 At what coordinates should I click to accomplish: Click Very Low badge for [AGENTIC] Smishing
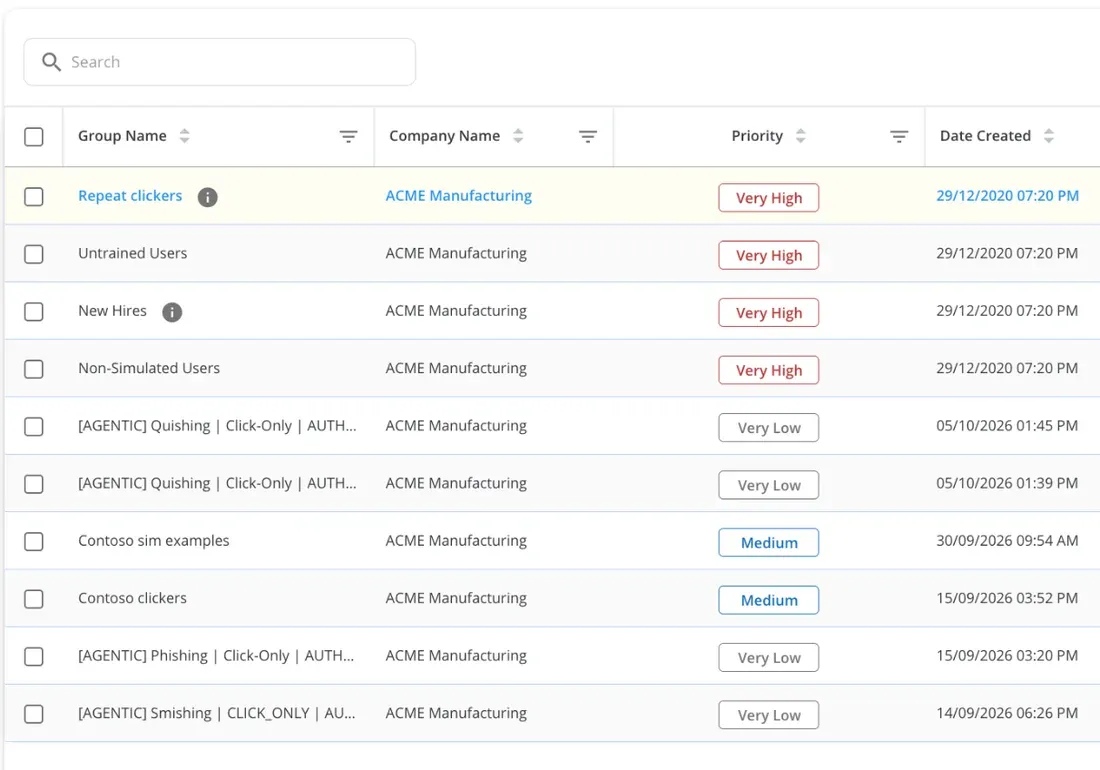pyautogui.click(x=768, y=715)
